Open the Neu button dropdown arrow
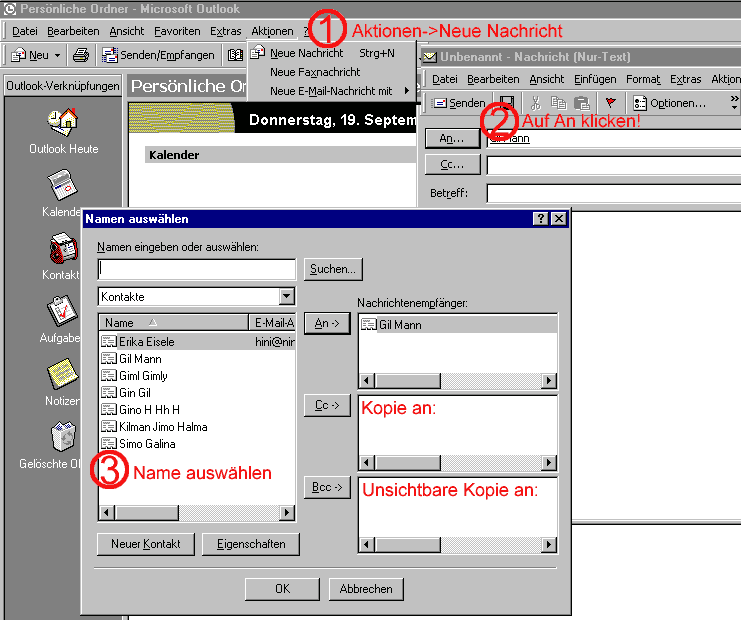Screen dimensions: 741x620 57,55
